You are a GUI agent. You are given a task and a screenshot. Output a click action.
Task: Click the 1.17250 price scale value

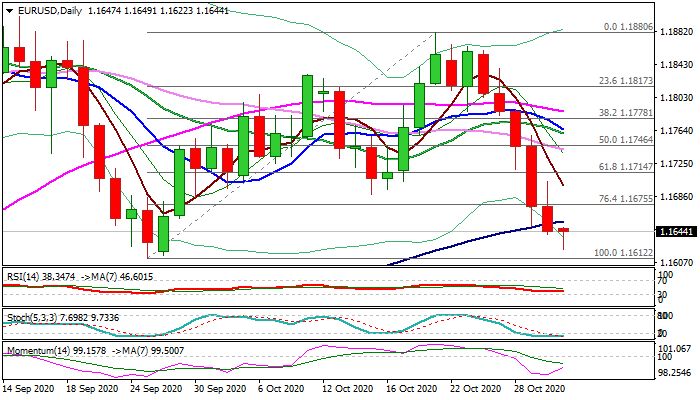(678, 163)
